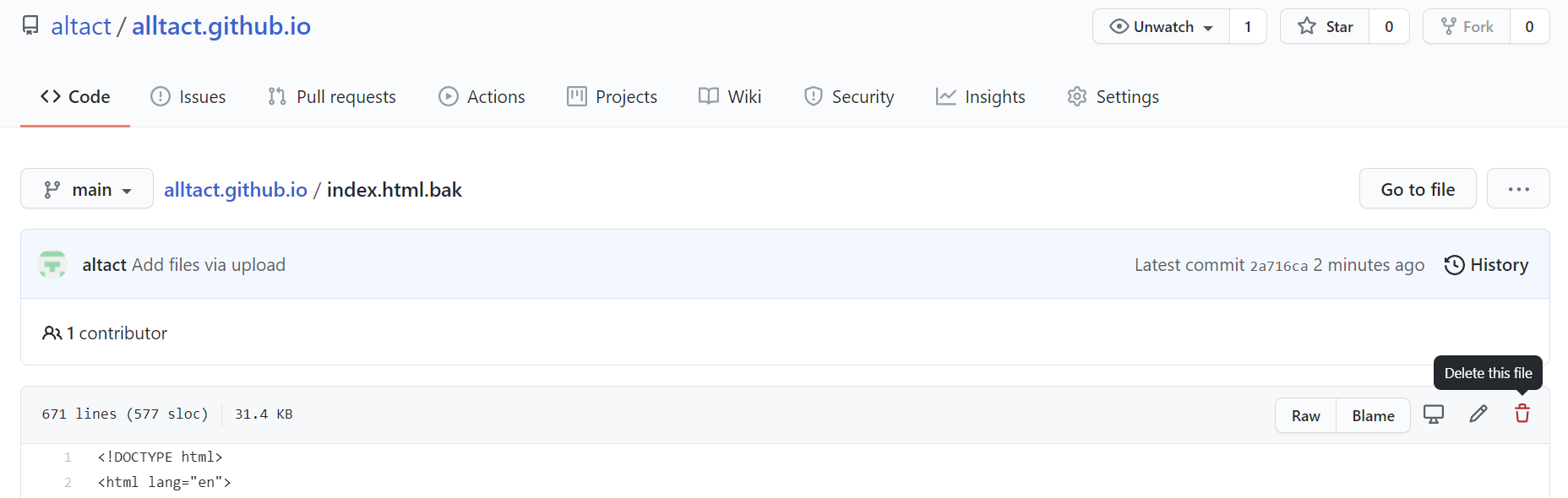Click the <!DOCTYPE html> code line

[x=161, y=457]
